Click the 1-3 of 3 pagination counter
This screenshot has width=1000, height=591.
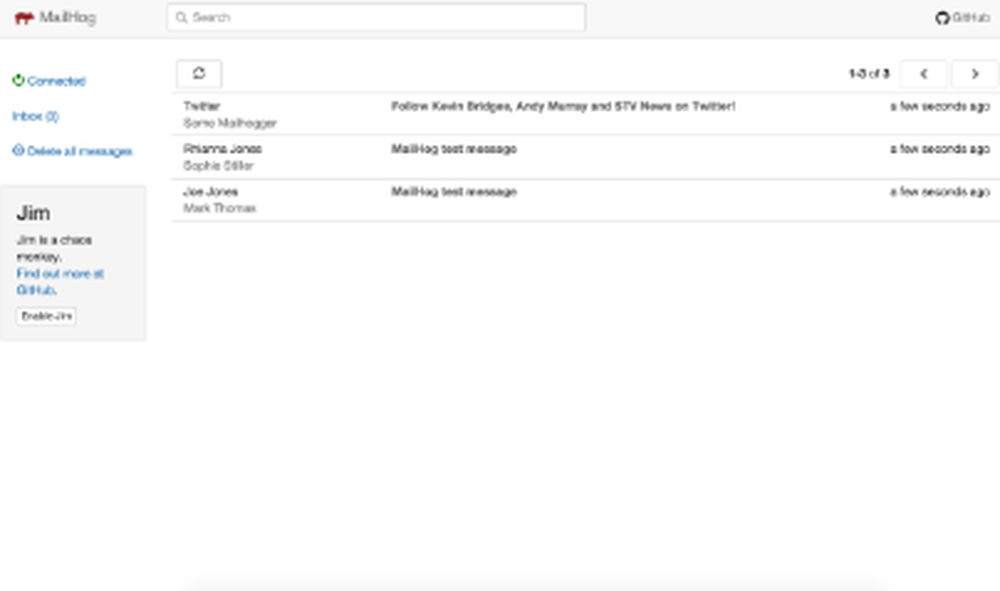click(869, 74)
